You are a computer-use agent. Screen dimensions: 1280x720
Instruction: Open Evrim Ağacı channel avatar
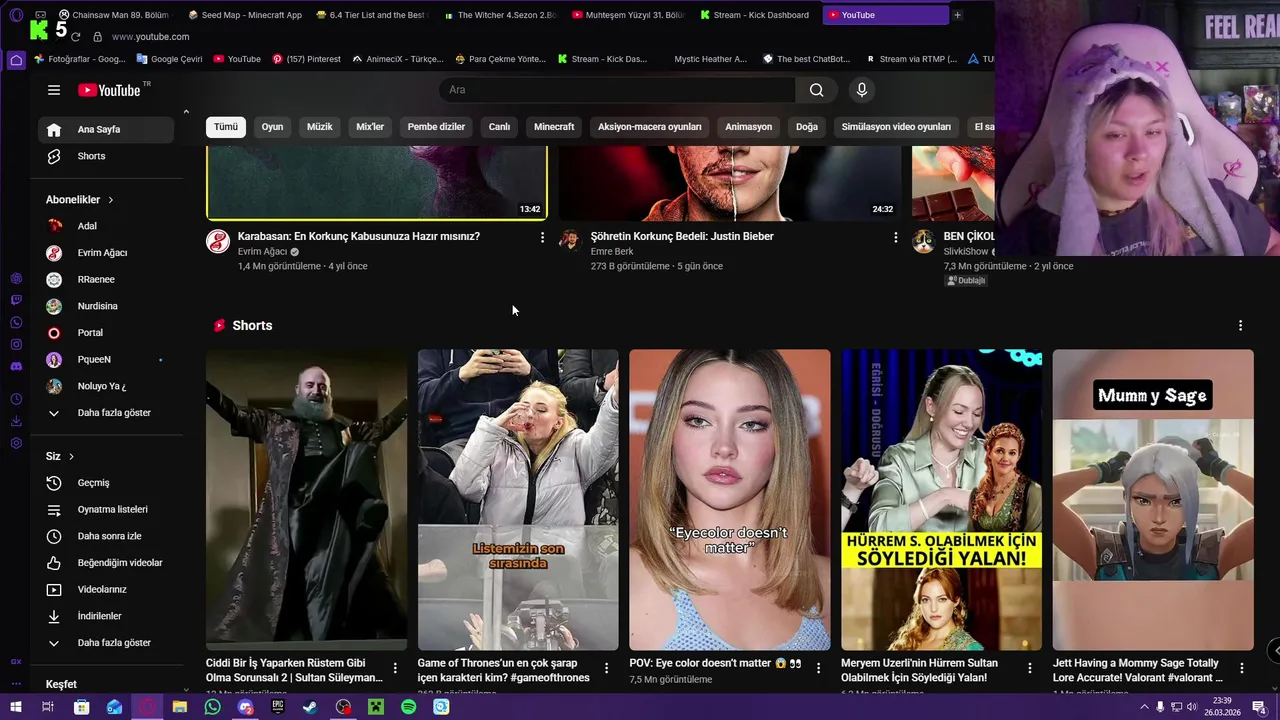click(x=218, y=240)
